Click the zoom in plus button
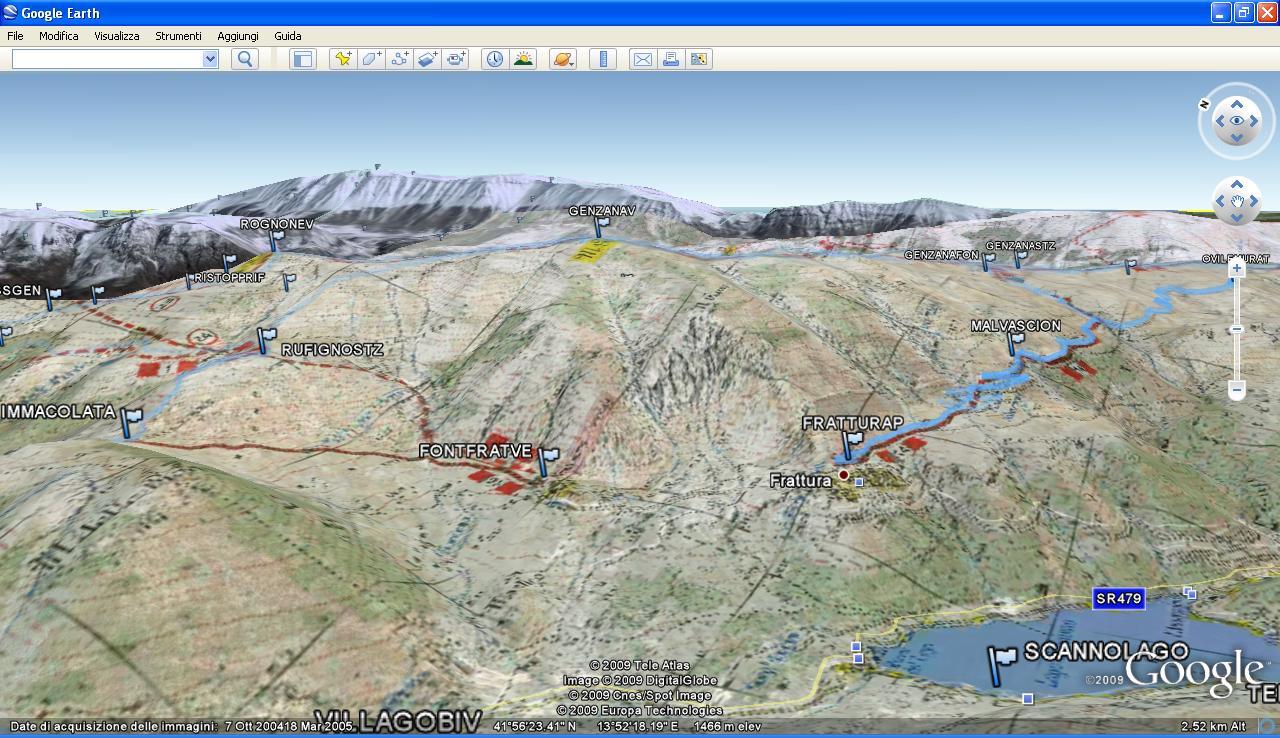This screenshot has width=1280, height=738. (1237, 268)
